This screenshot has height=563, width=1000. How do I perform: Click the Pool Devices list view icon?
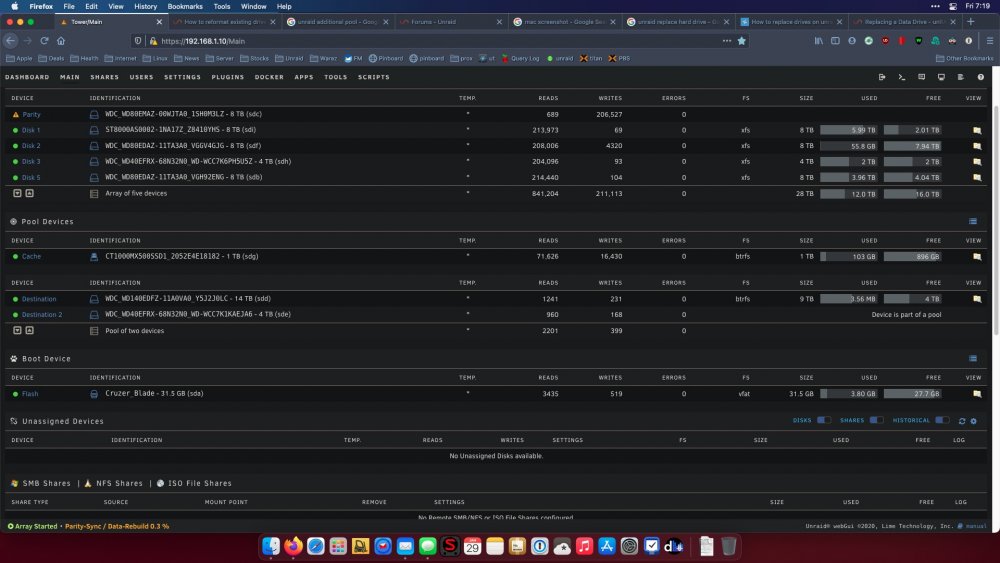click(x=973, y=221)
